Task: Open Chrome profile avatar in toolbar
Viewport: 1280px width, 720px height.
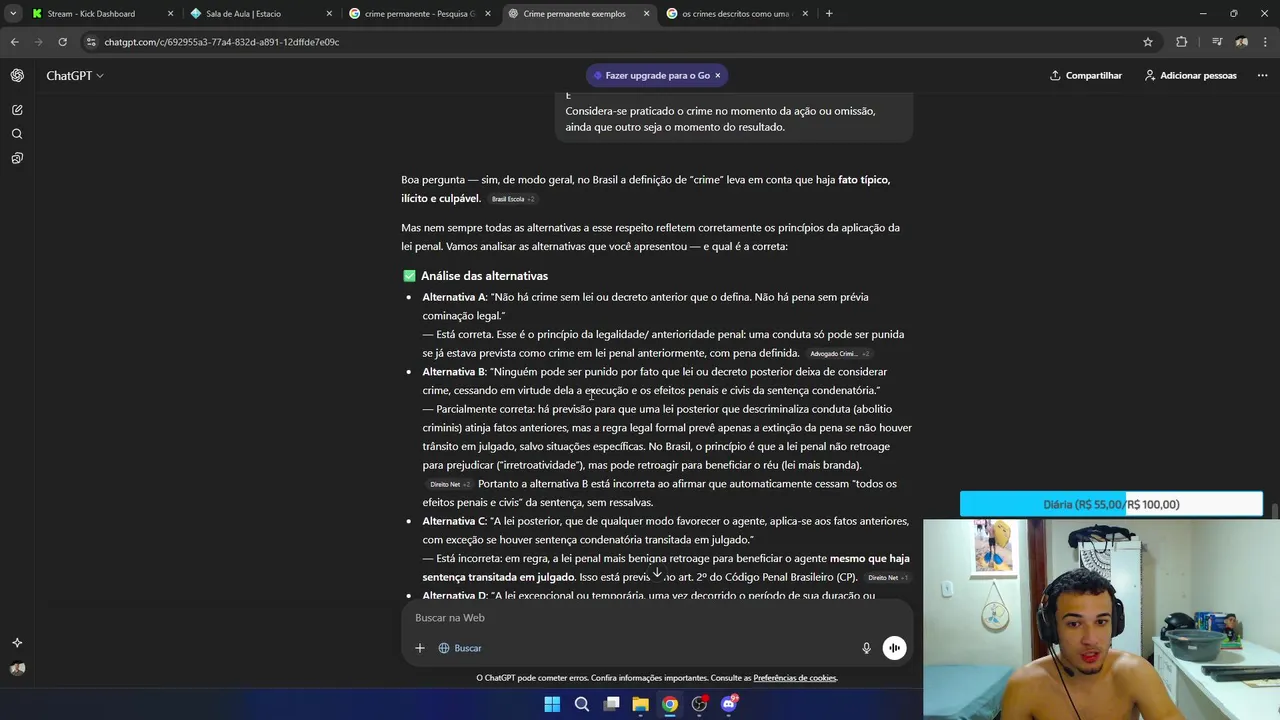Action: [1241, 42]
